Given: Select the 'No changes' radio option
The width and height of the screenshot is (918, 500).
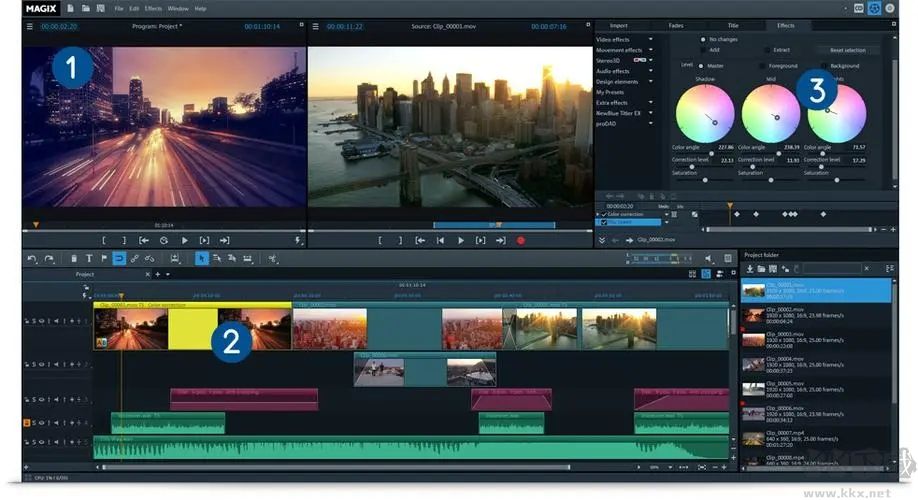Looking at the screenshot, I should click(x=704, y=39).
